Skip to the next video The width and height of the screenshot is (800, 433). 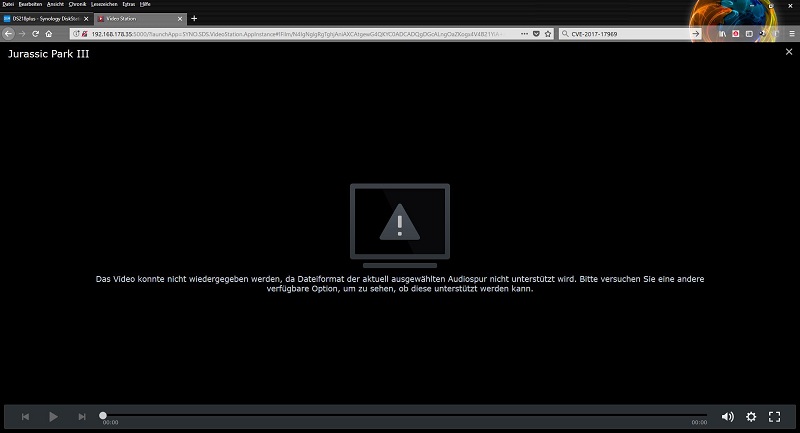pyautogui.click(x=82, y=416)
